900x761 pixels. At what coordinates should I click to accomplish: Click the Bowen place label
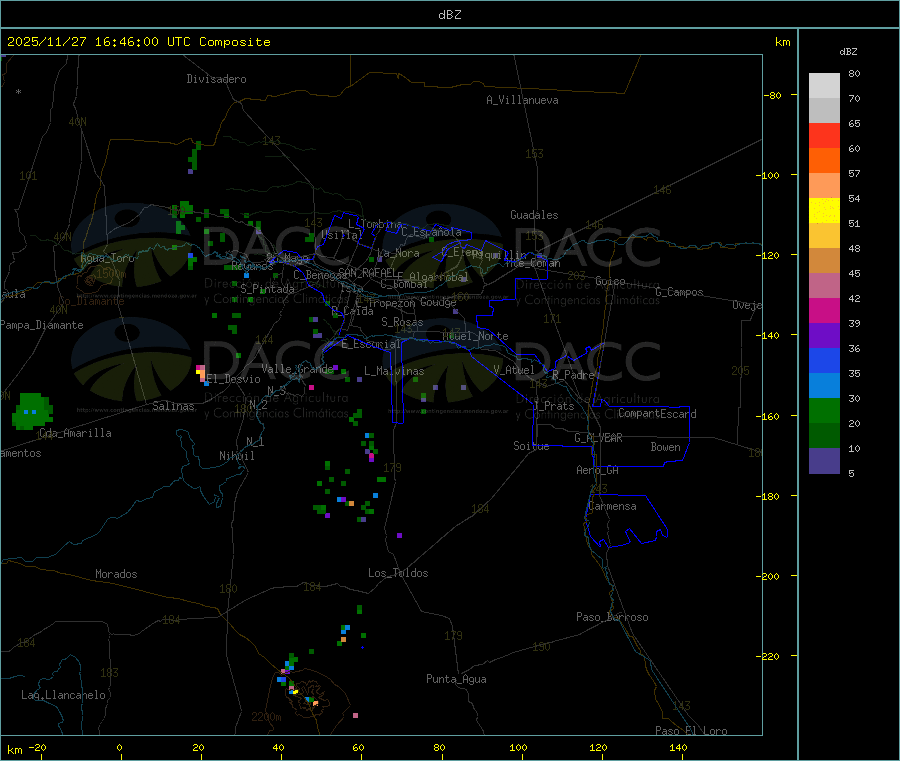pyautogui.click(x=666, y=447)
